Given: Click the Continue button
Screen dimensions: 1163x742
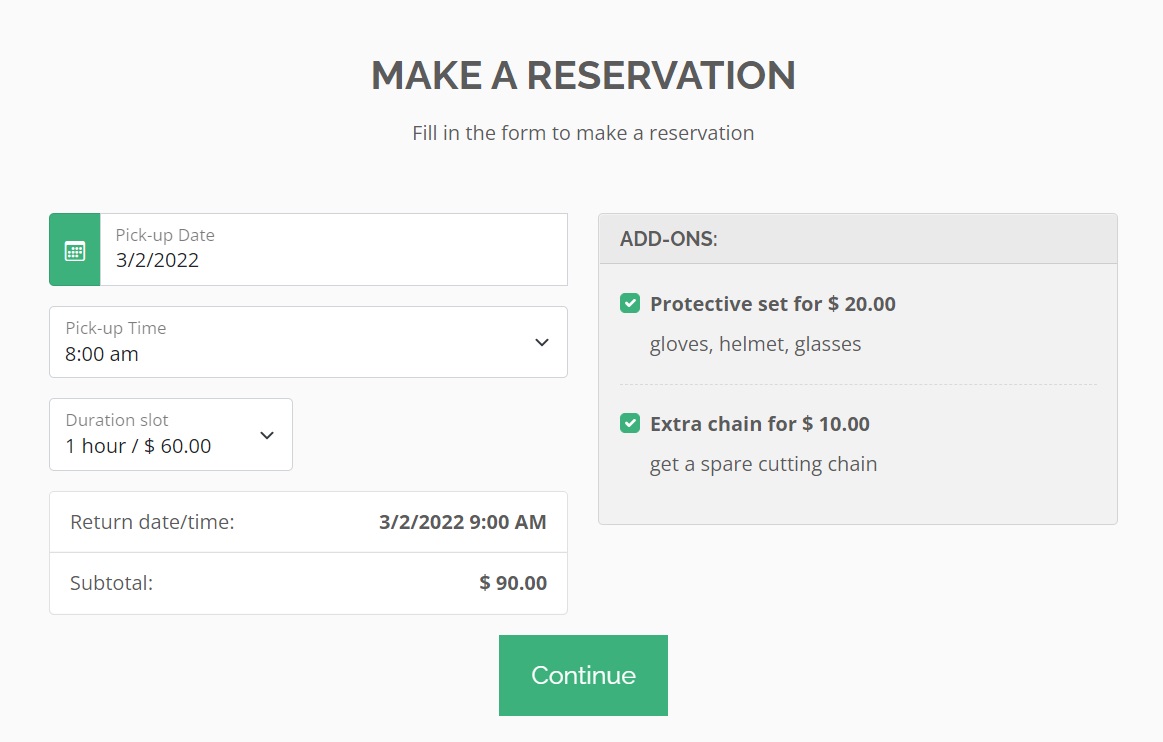Looking at the screenshot, I should point(584,675).
